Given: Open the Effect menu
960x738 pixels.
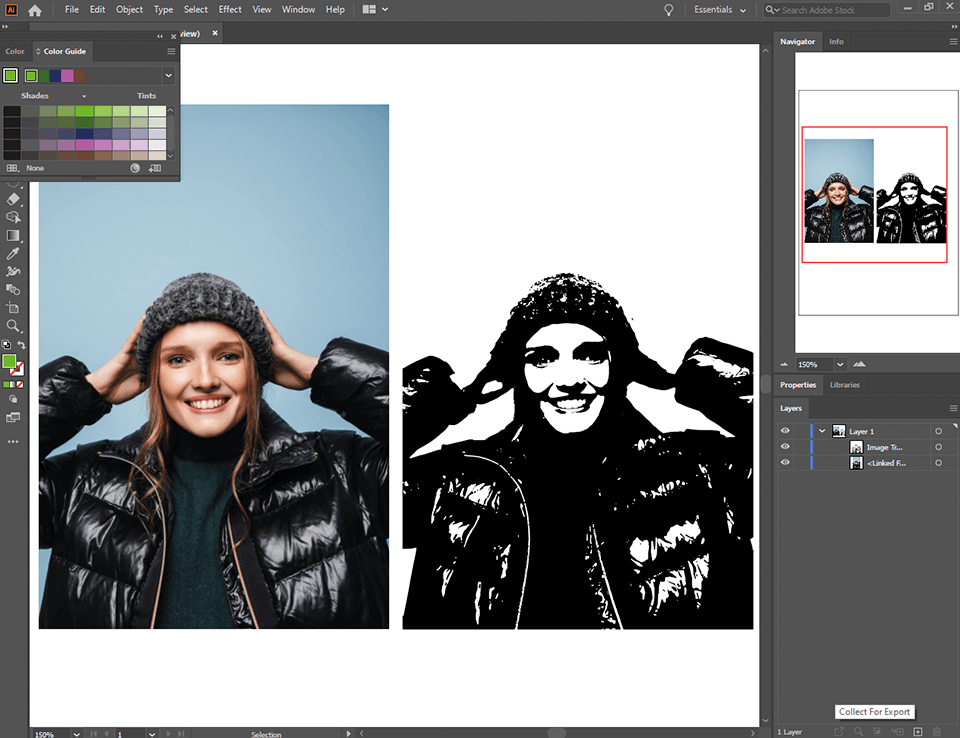Looking at the screenshot, I should 230,10.
